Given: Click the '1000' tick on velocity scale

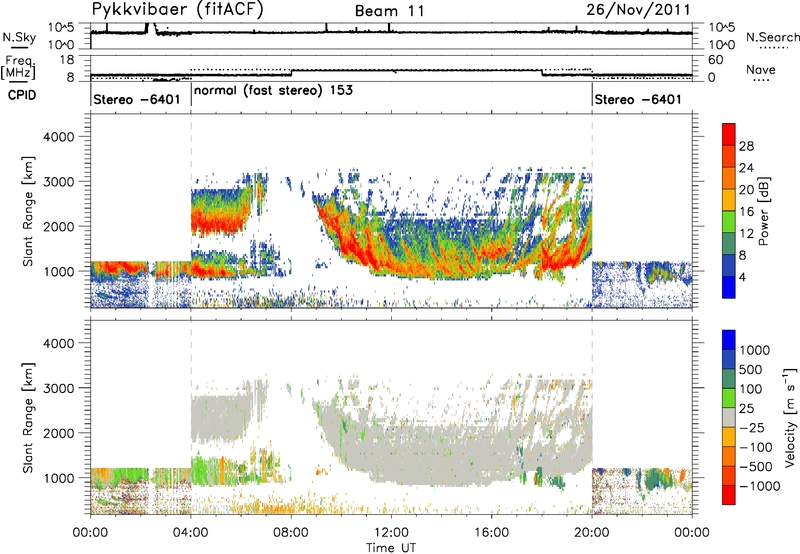Looking at the screenshot, I should tap(755, 350).
